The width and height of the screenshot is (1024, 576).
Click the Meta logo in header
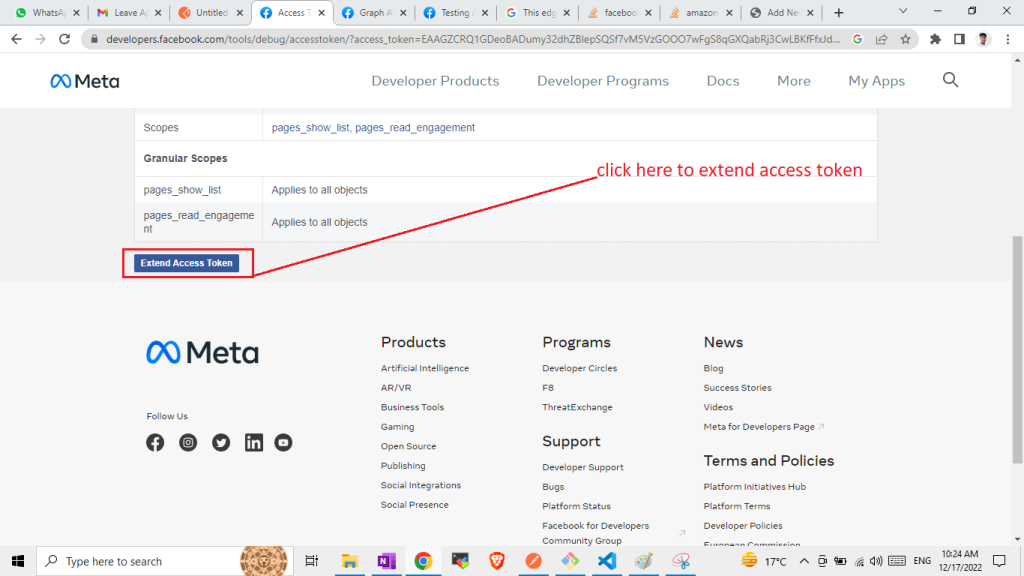tap(84, 81)
